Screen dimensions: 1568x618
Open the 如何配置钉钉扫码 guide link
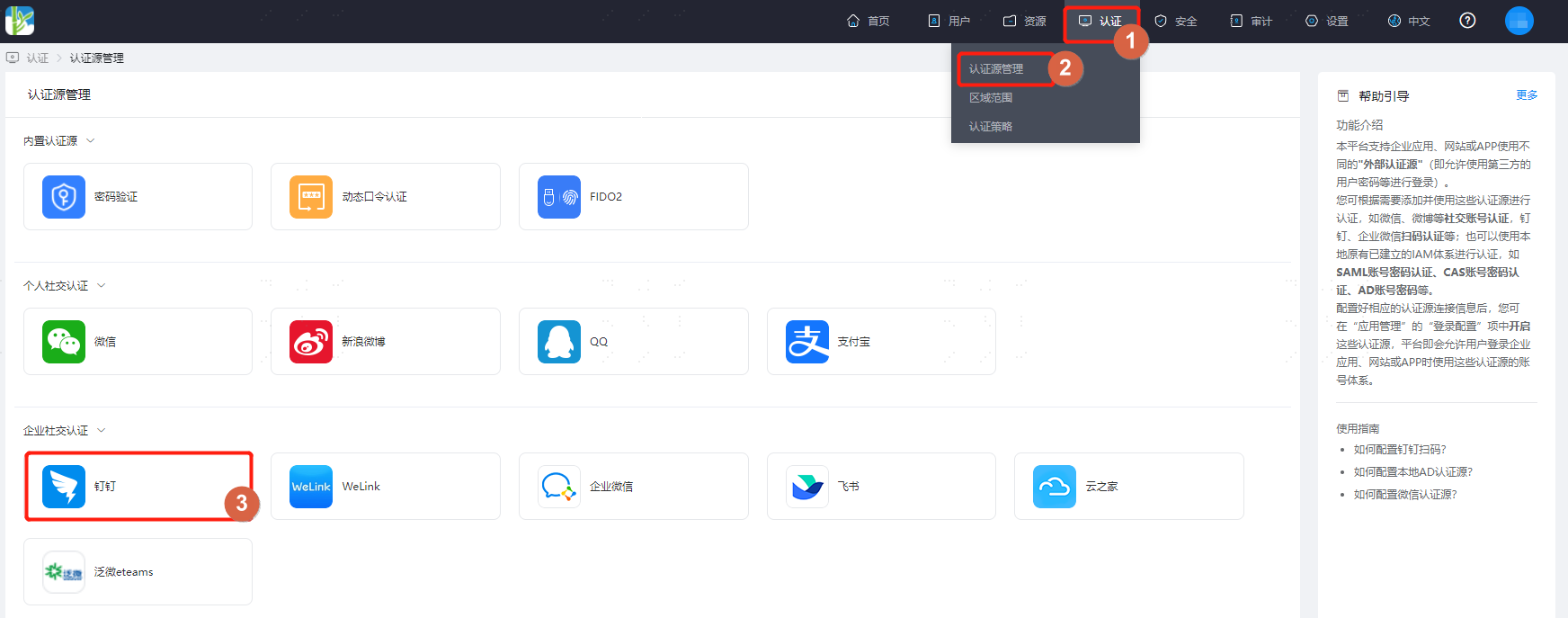[1400, 450]
